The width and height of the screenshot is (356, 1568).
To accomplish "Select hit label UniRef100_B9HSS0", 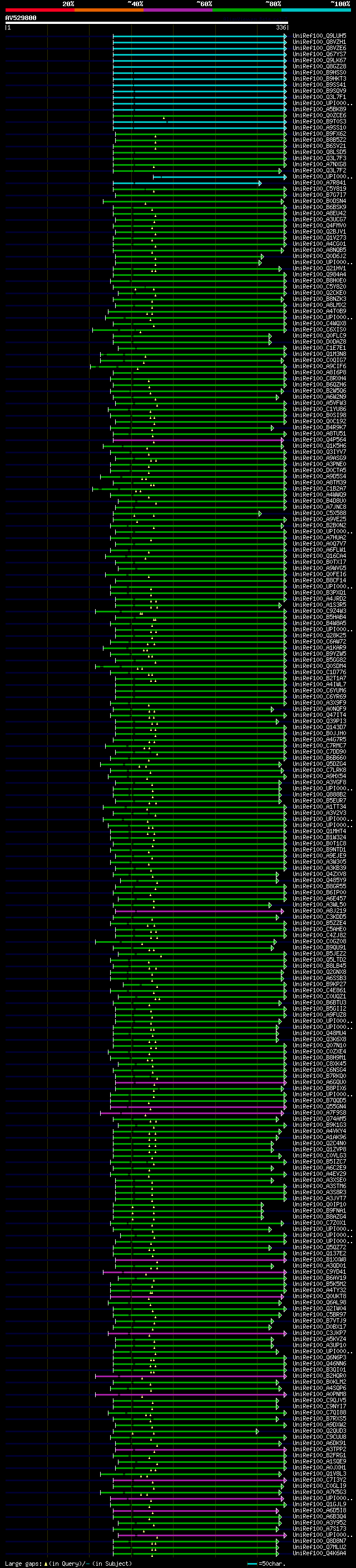I will [x=319, y=72].
